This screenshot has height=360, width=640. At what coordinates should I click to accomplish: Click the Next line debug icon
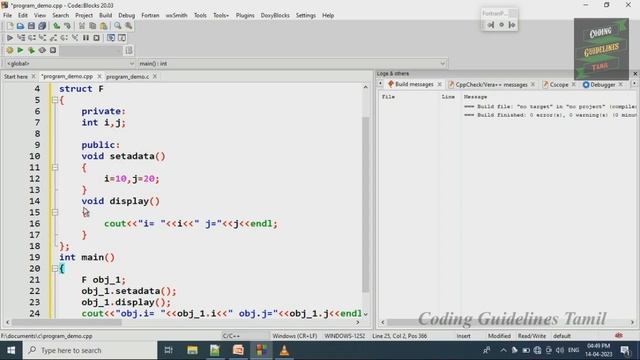(32, 38)
